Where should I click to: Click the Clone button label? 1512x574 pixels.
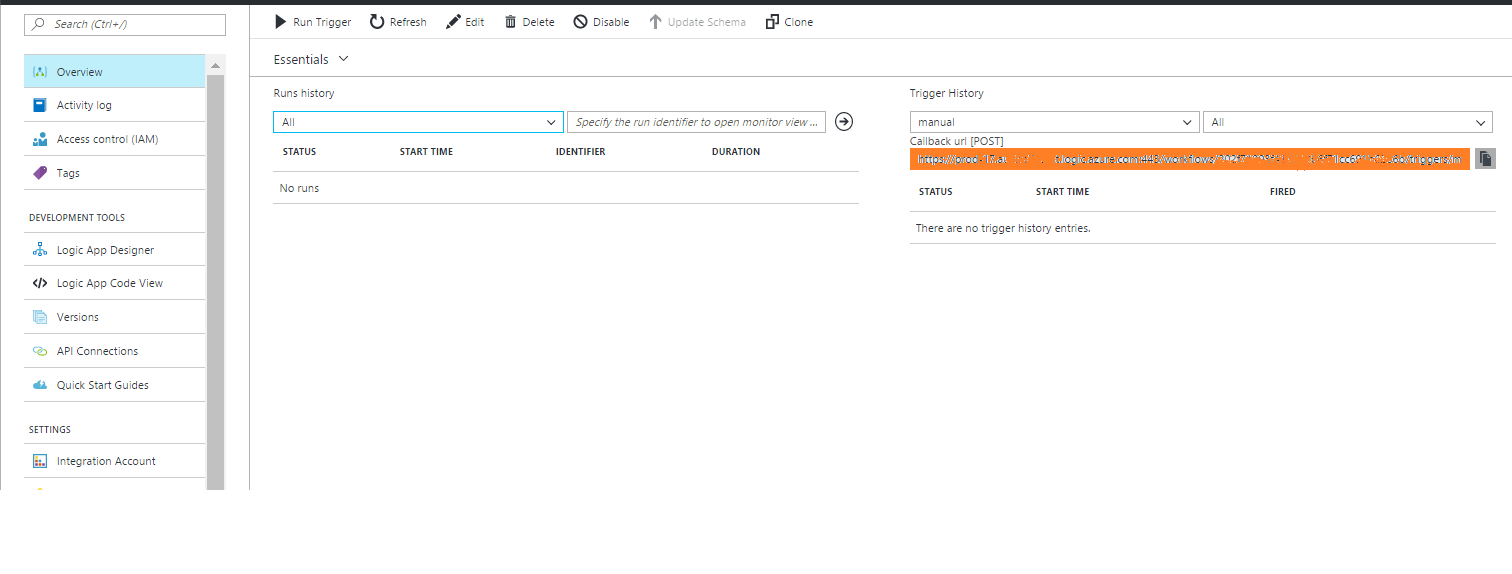(x=799, y=22)
